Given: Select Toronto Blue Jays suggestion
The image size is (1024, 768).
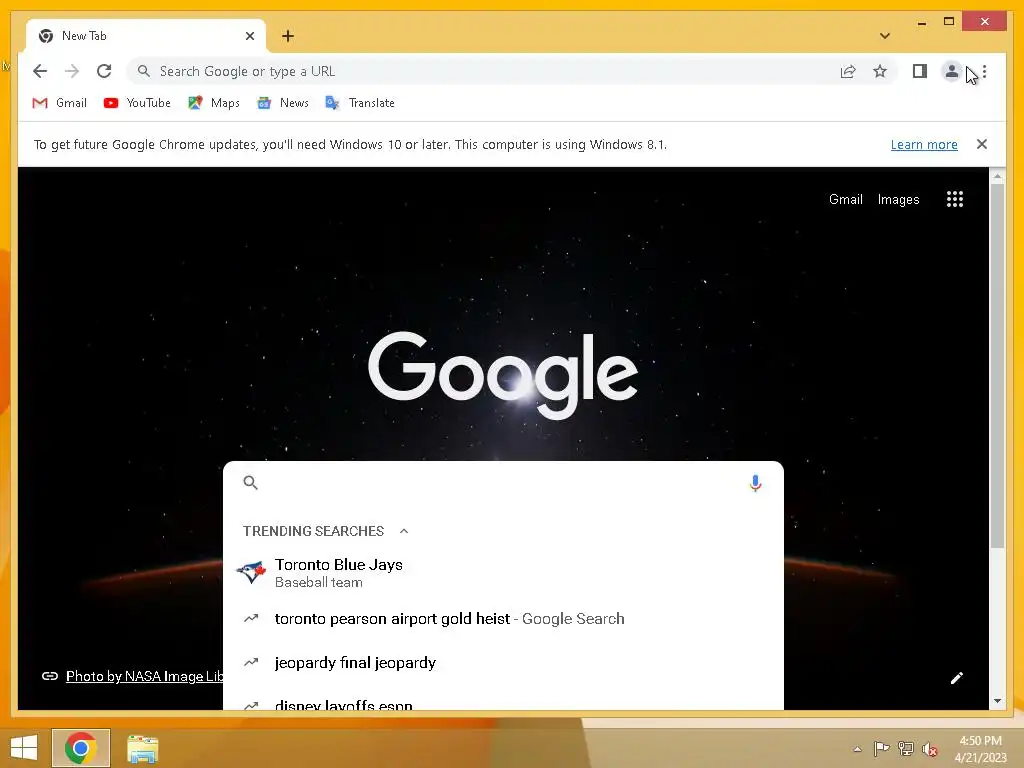Looking at the screenshot, I should (503, 573).
